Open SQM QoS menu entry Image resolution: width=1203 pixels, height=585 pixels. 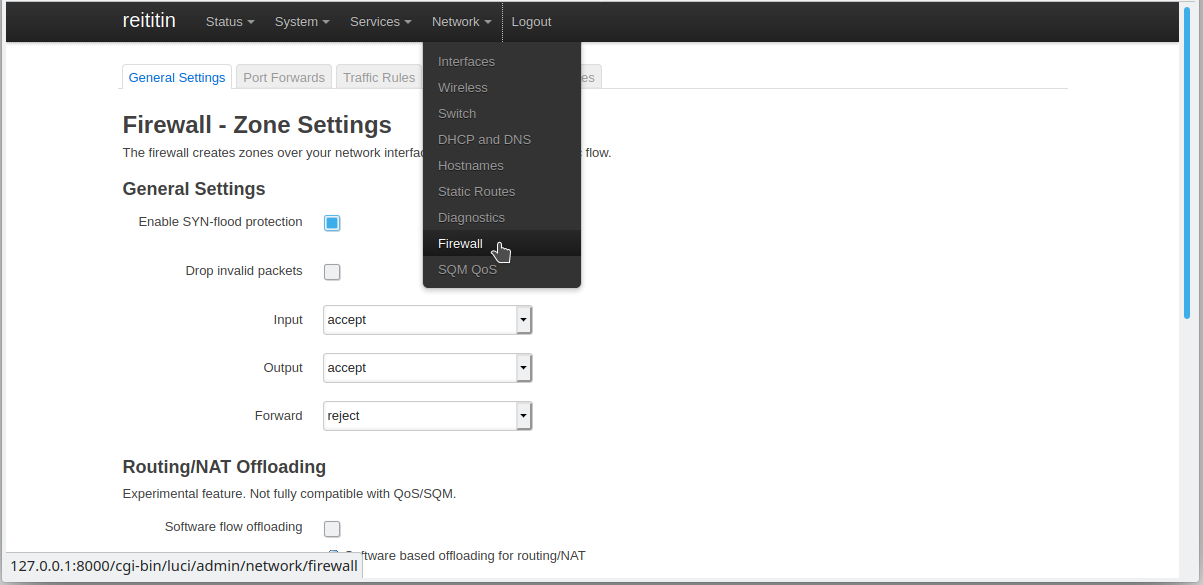tap(467, 270)
